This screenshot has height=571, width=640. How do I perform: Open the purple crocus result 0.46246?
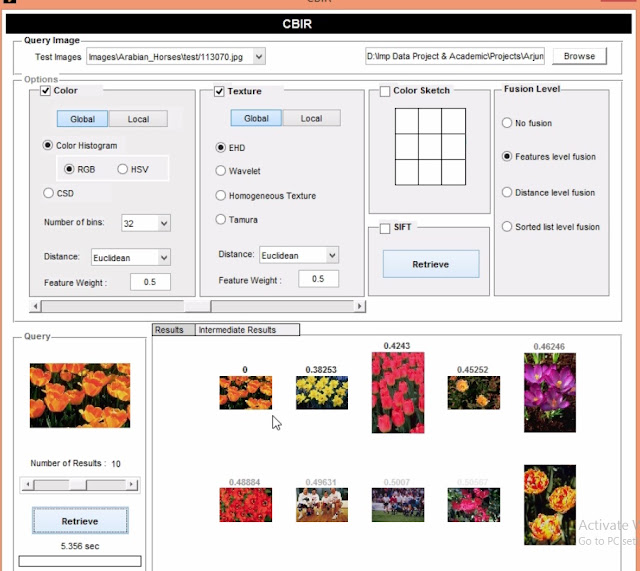(550, 393)
